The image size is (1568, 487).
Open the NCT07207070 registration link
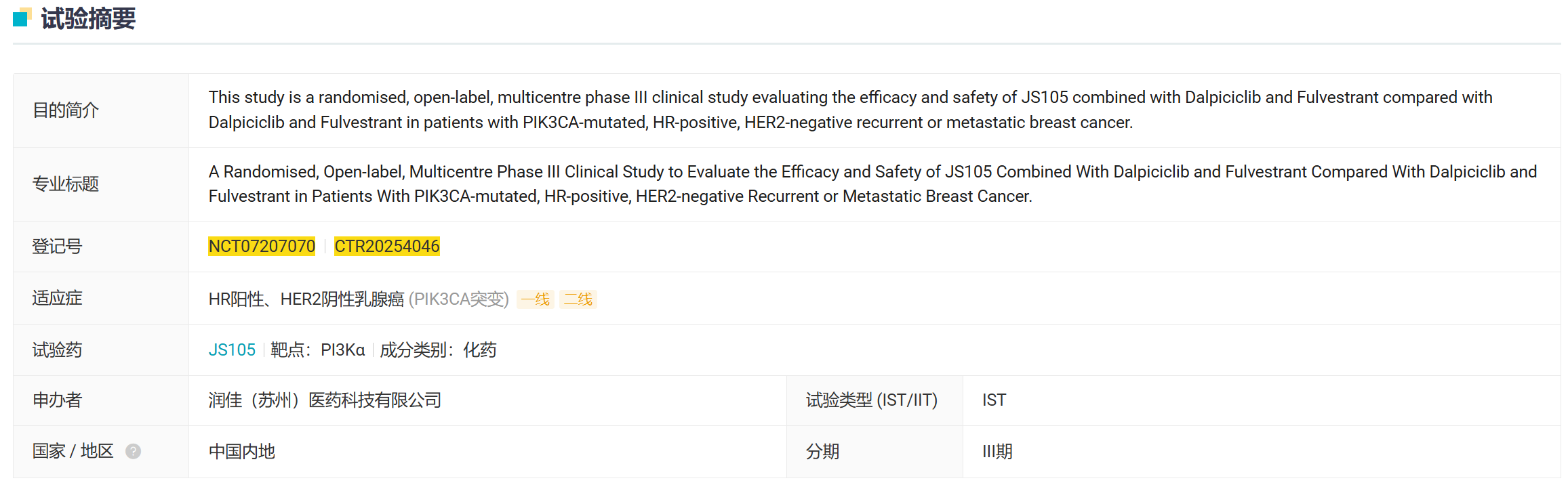[262, 246]
